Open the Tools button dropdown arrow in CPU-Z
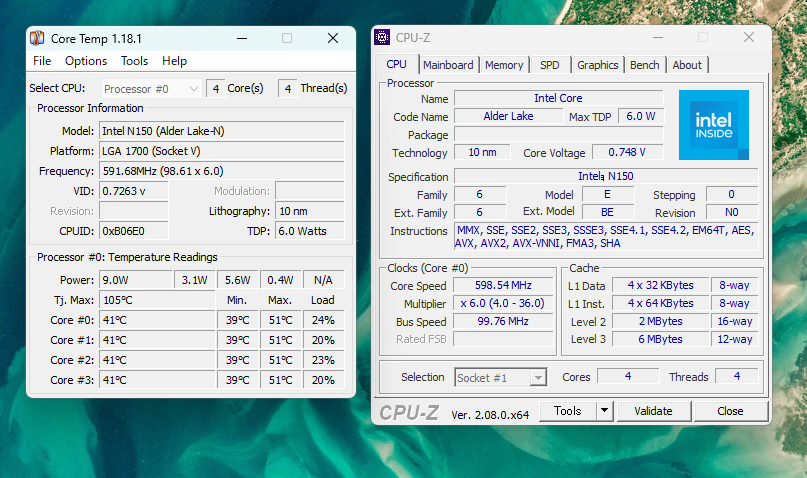This screenshot has width=807, height=478. tap(605, 411)
